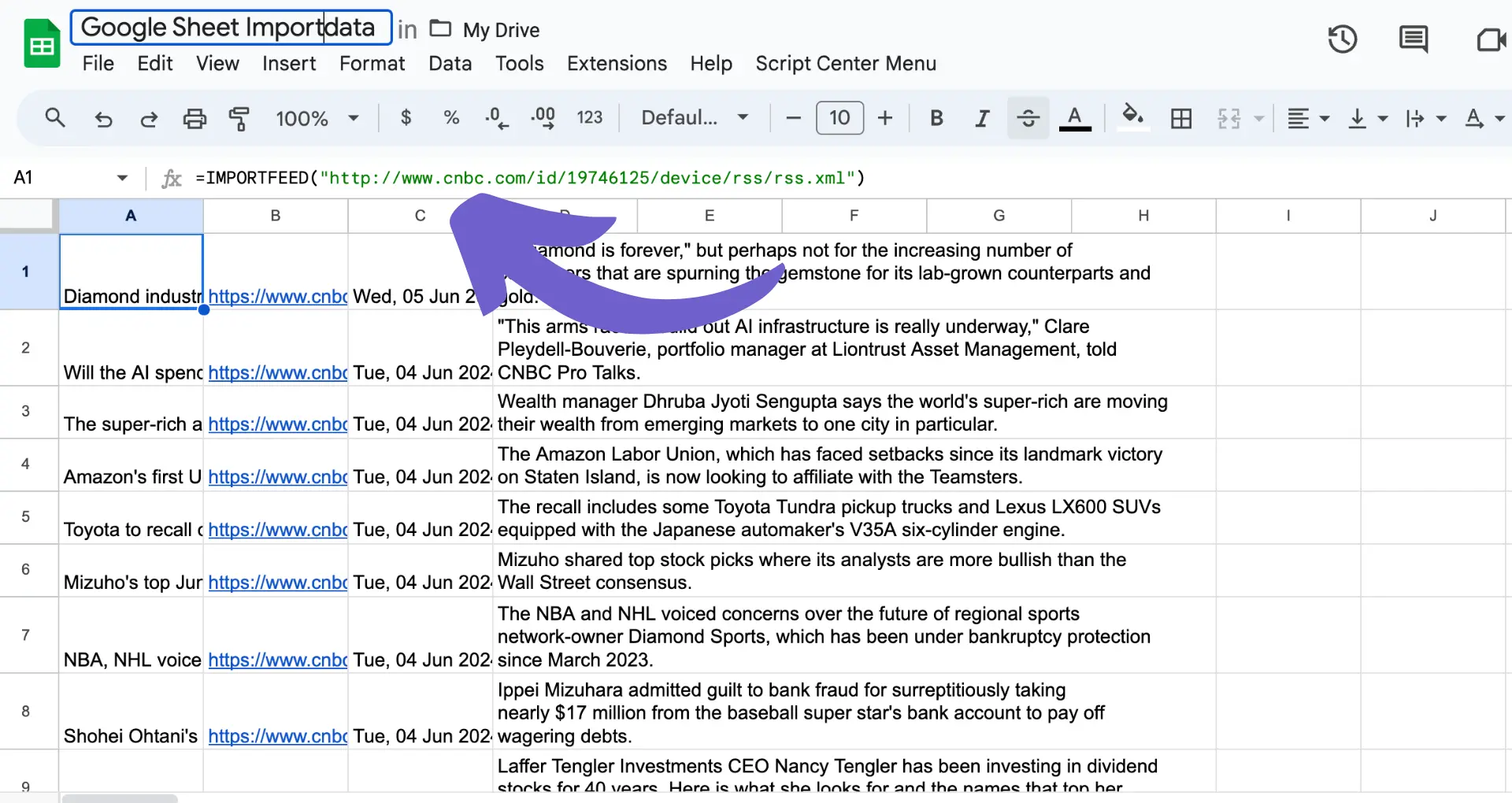Open version history clock icon
The height and width of the screenshot is (803, 1512).
(x=1342, y=39)
